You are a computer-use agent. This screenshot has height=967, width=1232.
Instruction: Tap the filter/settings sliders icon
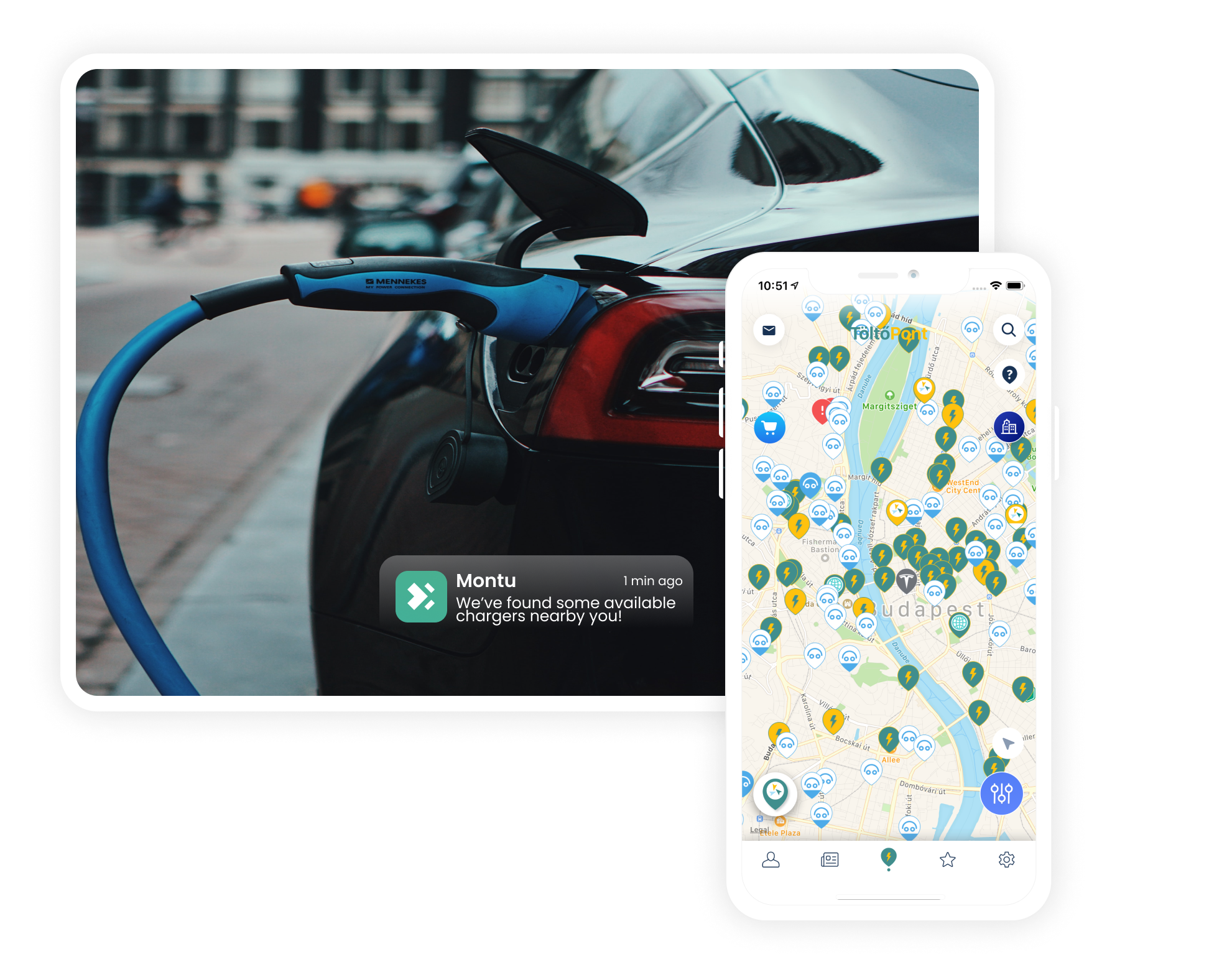[x=1000, y=792]
